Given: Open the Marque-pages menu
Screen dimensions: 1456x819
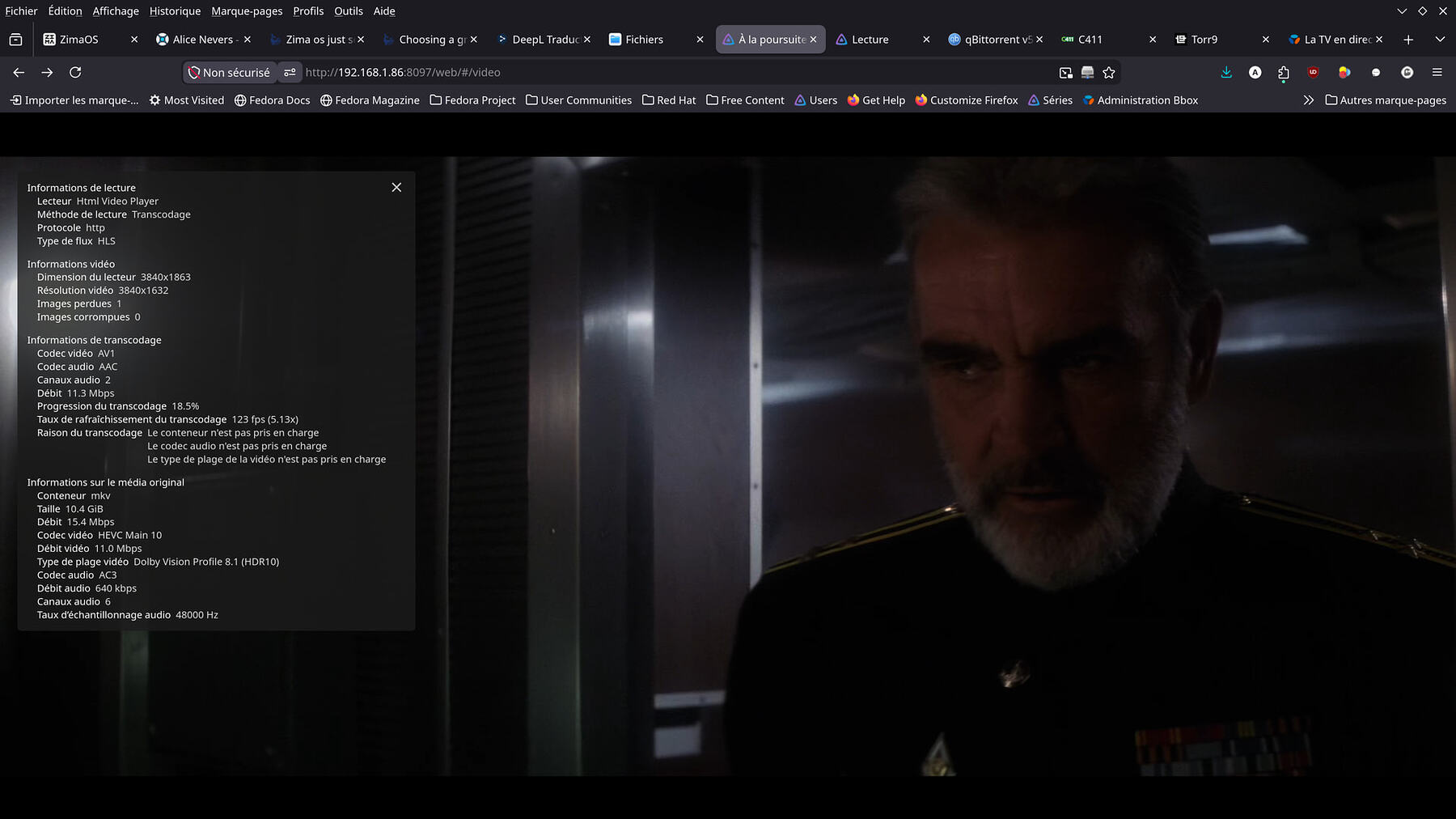Looking at the screenshot, I should 247,11.
